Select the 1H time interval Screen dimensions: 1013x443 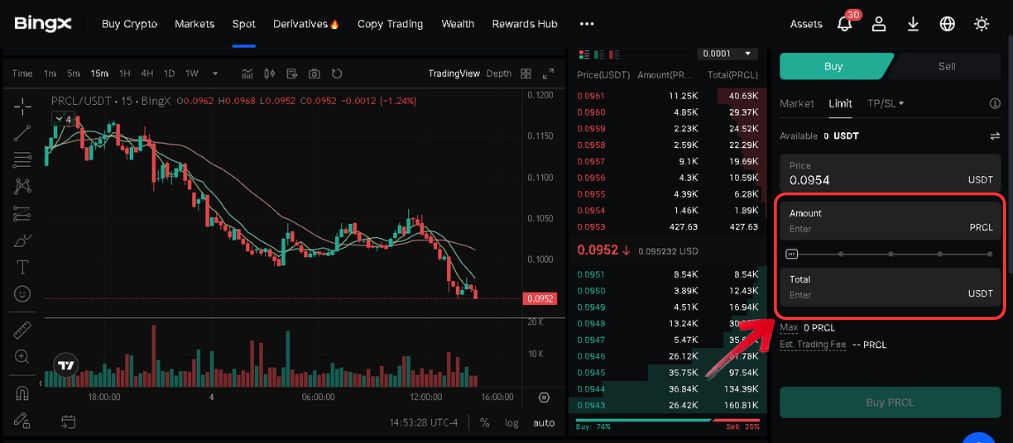[x=125, y=74]
